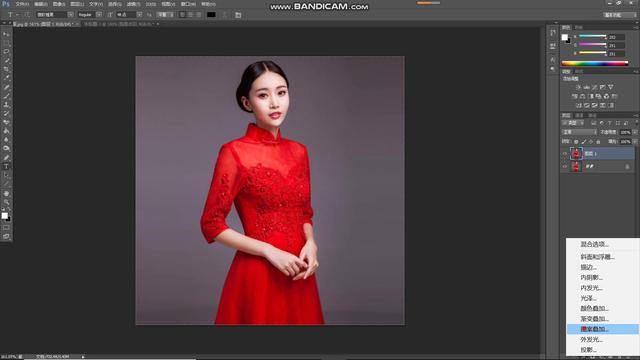This screenshot has width=640, height=360.
Task: Toggle layer filtering on or off
Action: 636,123
